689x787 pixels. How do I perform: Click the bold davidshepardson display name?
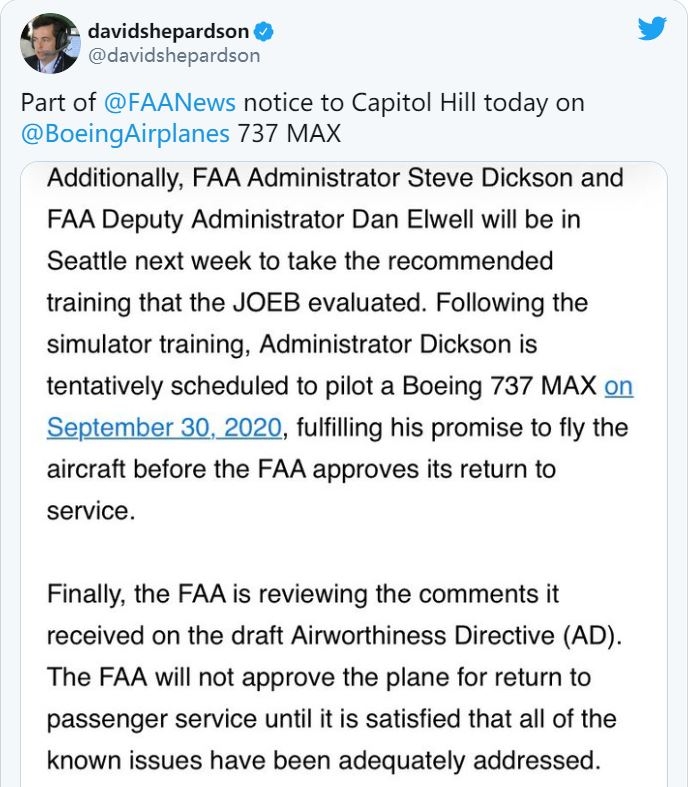click(x=173, y=32)
